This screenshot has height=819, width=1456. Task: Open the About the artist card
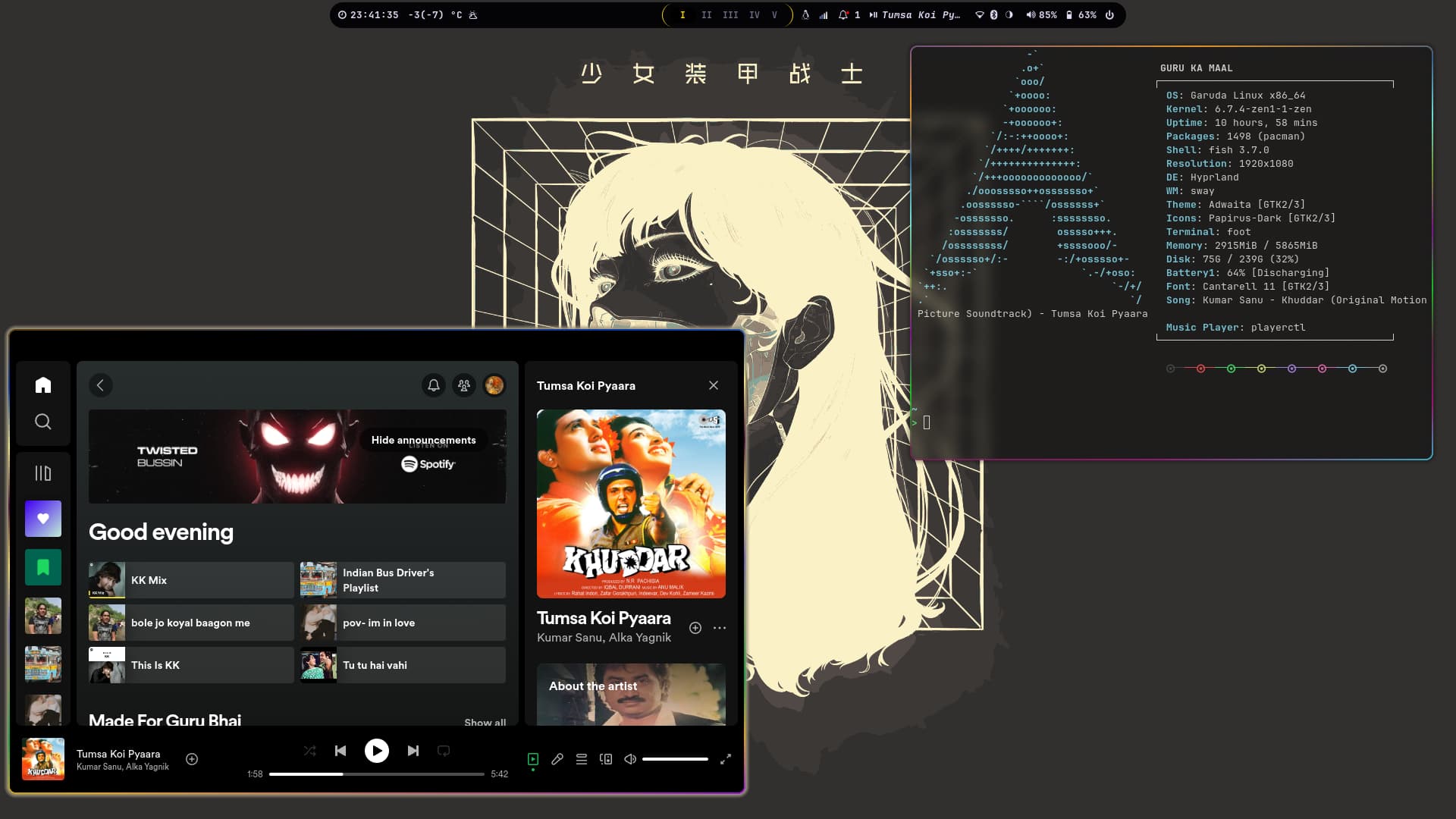[x=631, y=695]
